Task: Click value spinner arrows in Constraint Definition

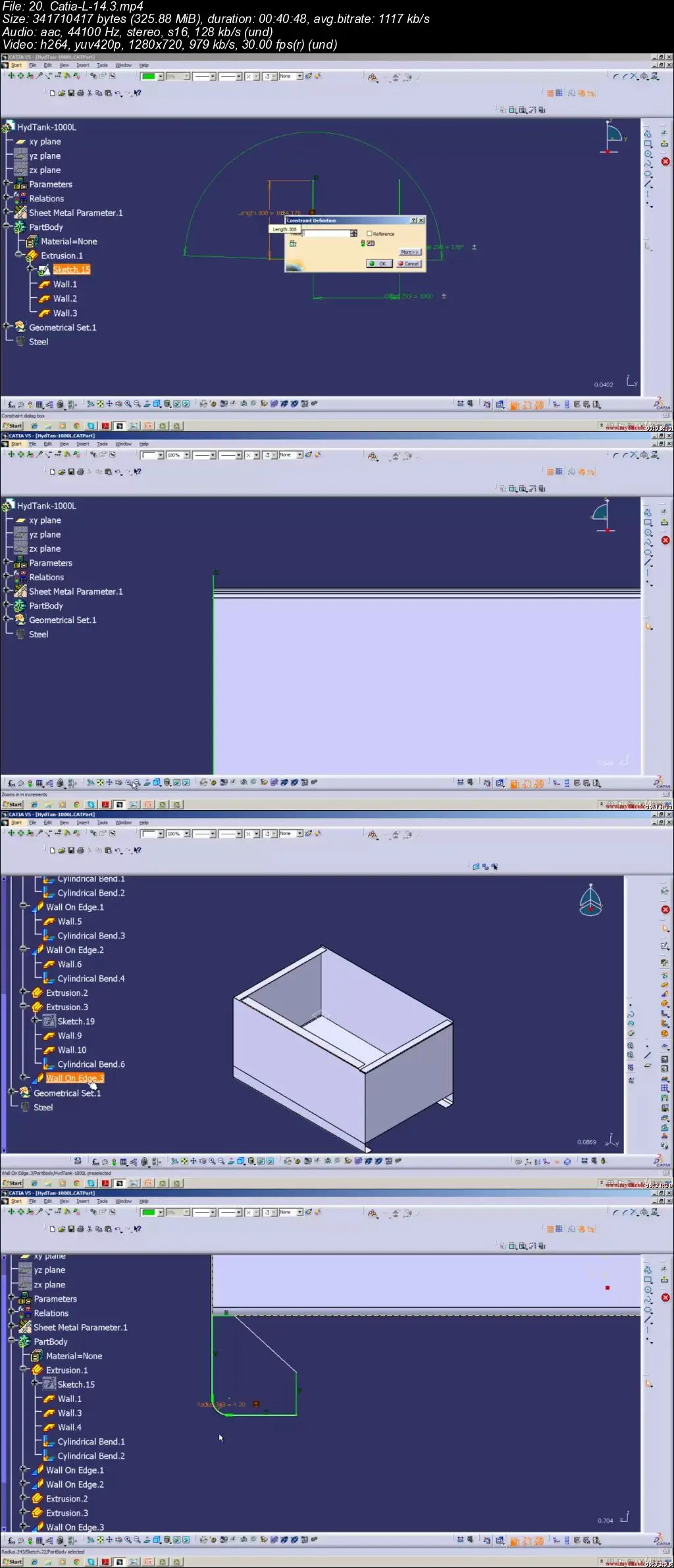Action: click(x=354, y=233)
